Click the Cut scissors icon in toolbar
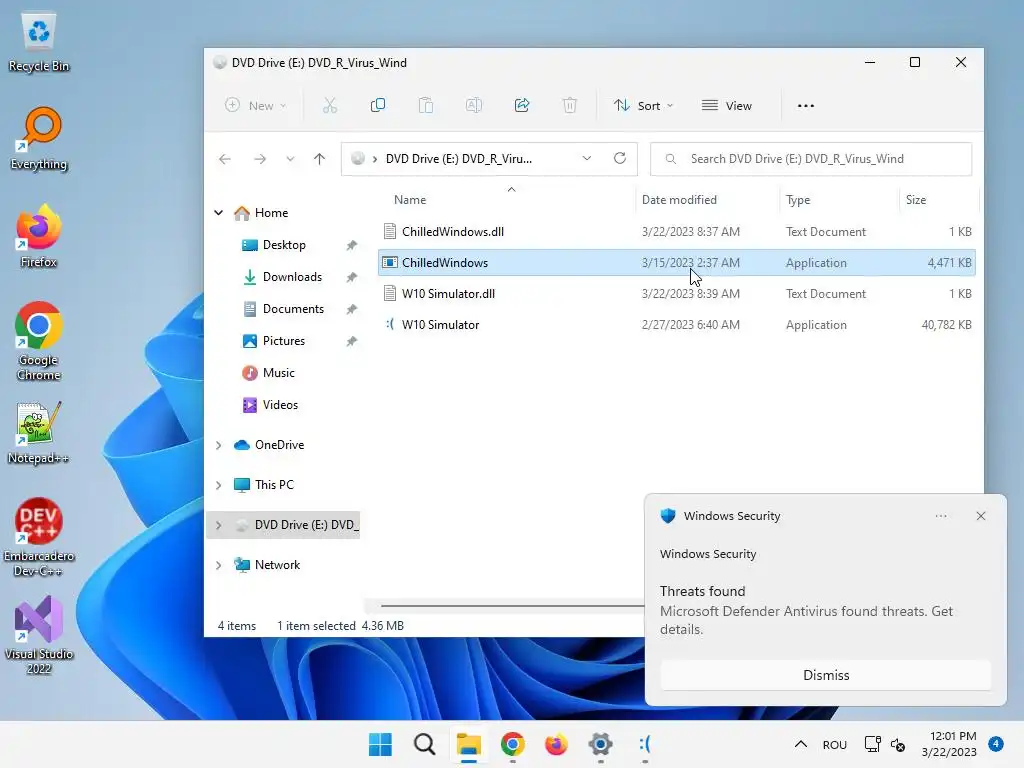The image size is (1024, 768). pos(330,105)
